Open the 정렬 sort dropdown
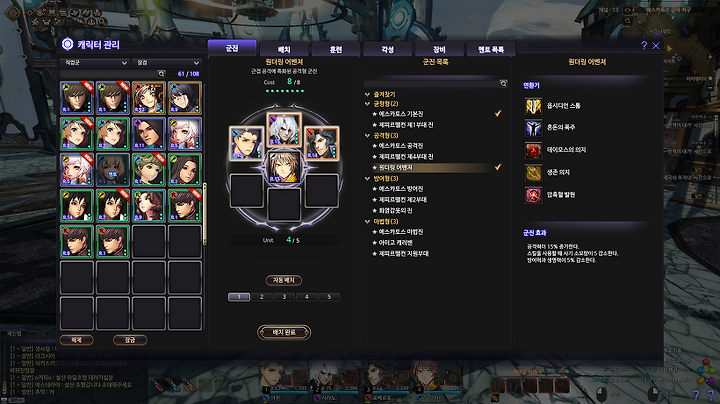 166,63
